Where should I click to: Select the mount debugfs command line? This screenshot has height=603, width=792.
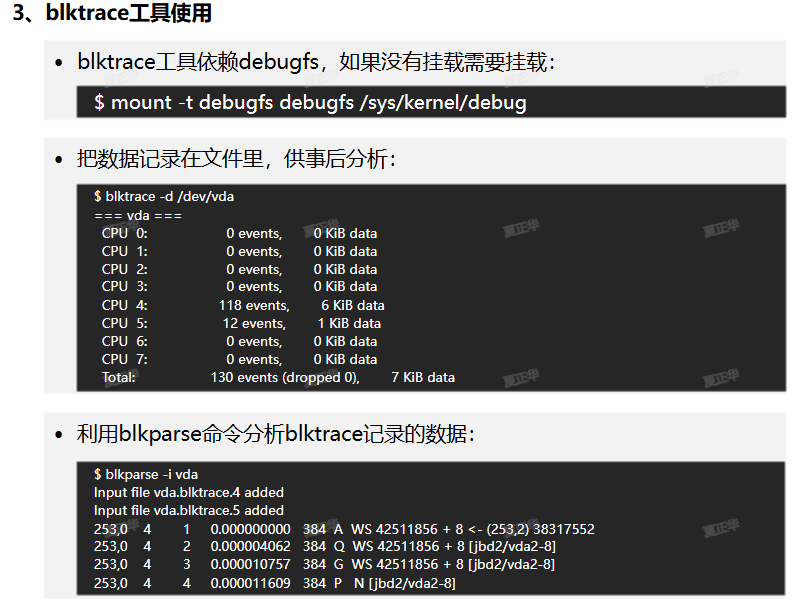pos(310,102)
